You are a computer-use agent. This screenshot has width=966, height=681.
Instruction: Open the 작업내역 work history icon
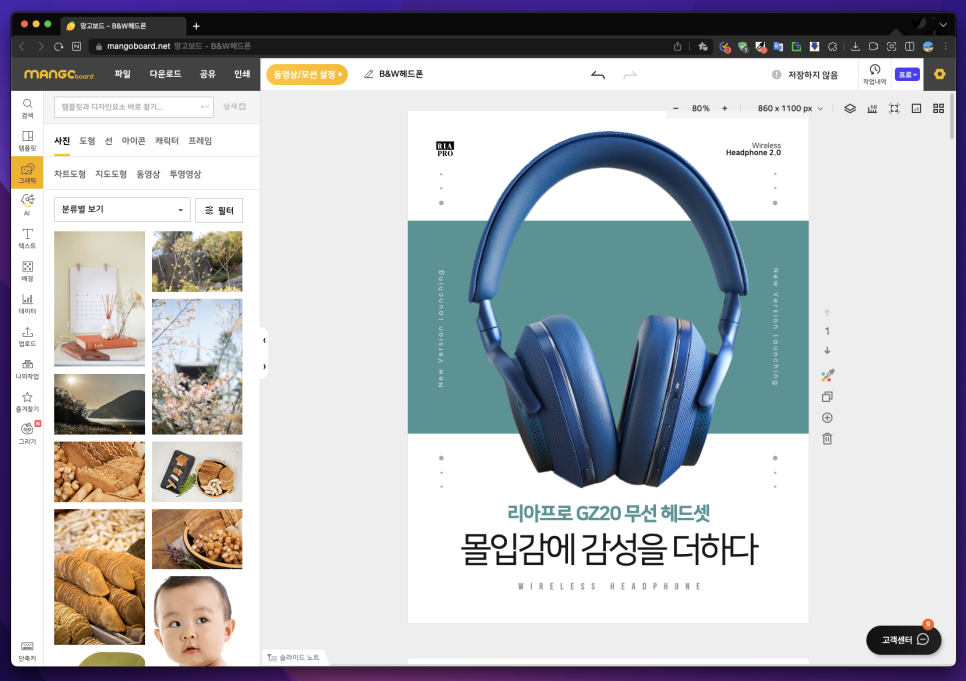874,74
